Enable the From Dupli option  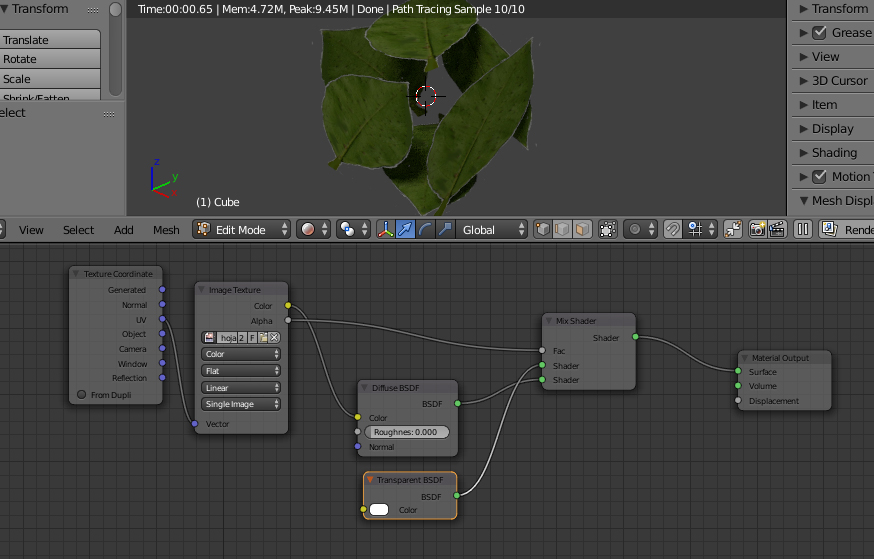click(82, 395)
